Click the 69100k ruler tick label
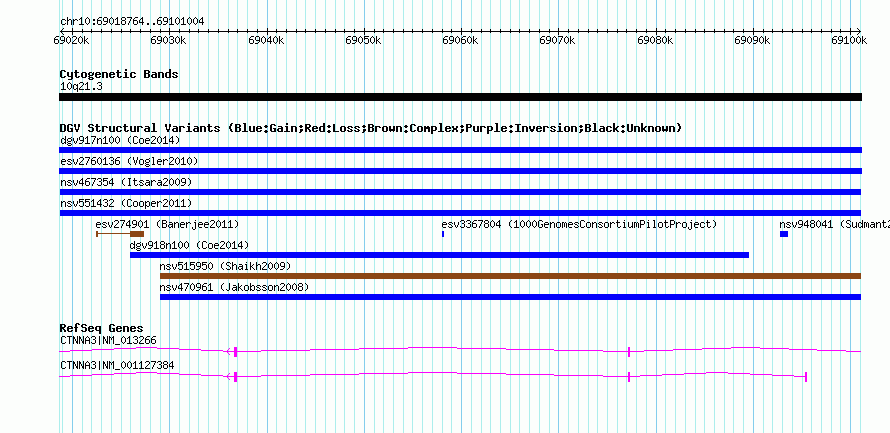 (849, 40)
